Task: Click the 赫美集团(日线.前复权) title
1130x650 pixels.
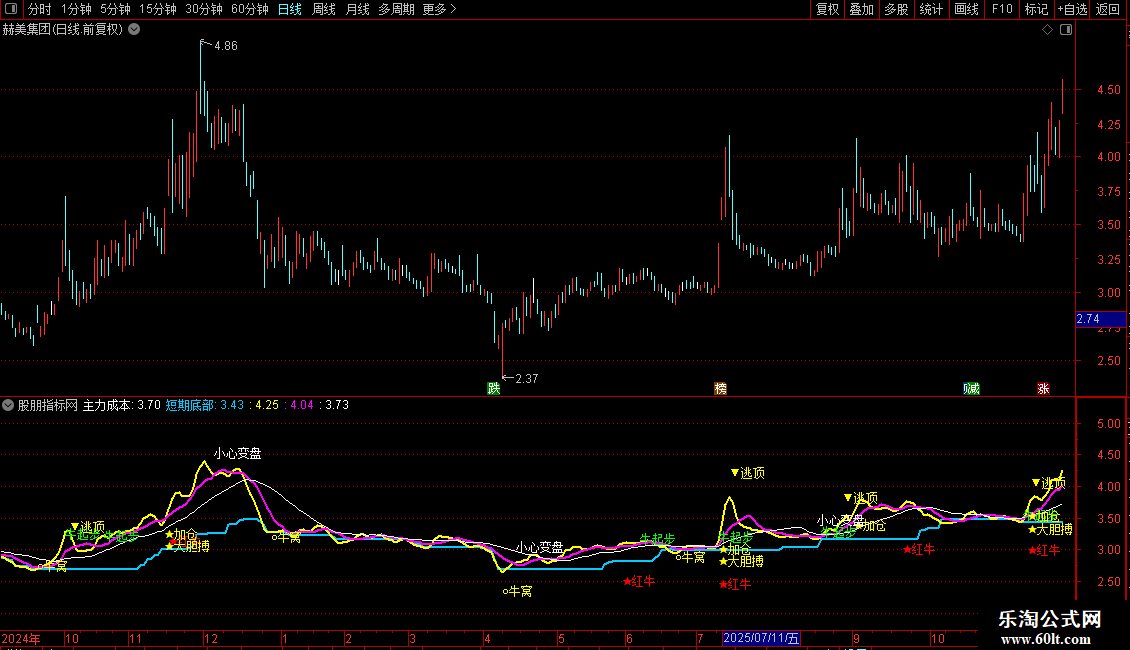Action: pyautogui.click(x=63, y=30)
